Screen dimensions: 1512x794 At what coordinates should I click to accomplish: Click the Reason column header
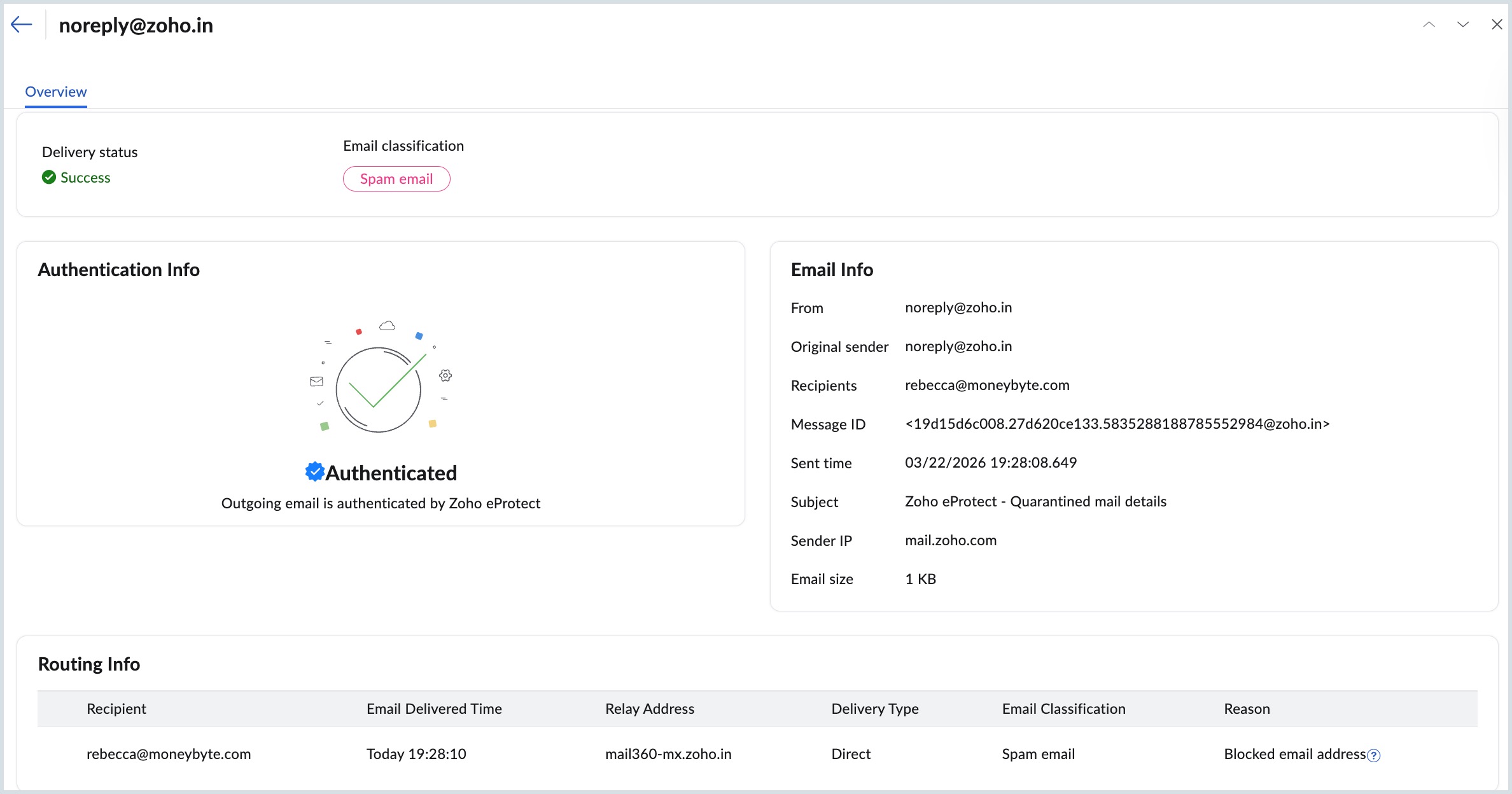click(x=1247, y=709)
